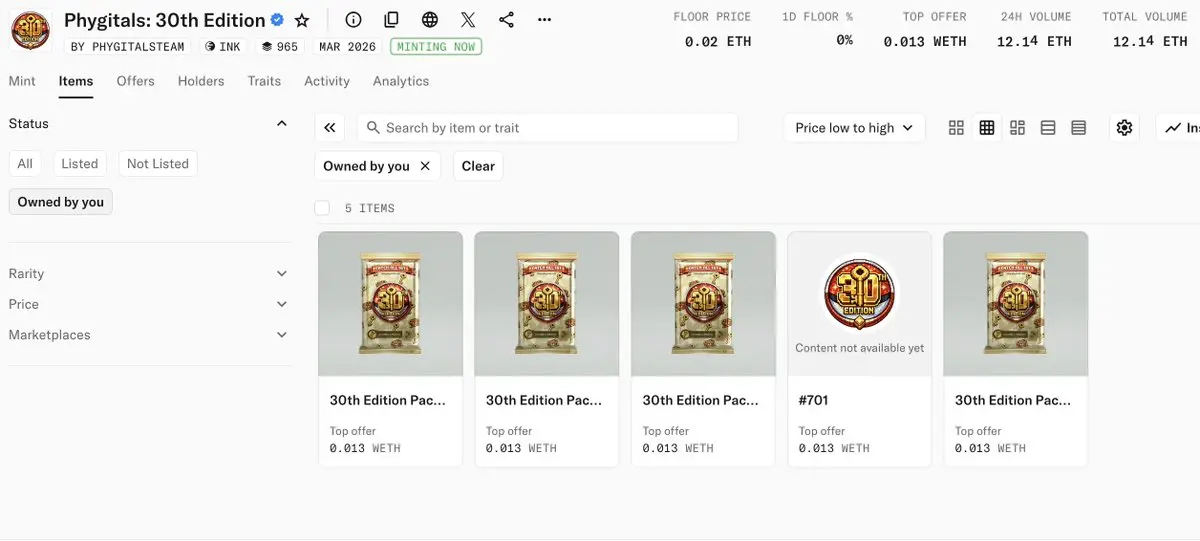
Task: Open the Analytics tab
Action: pos(401,81)
